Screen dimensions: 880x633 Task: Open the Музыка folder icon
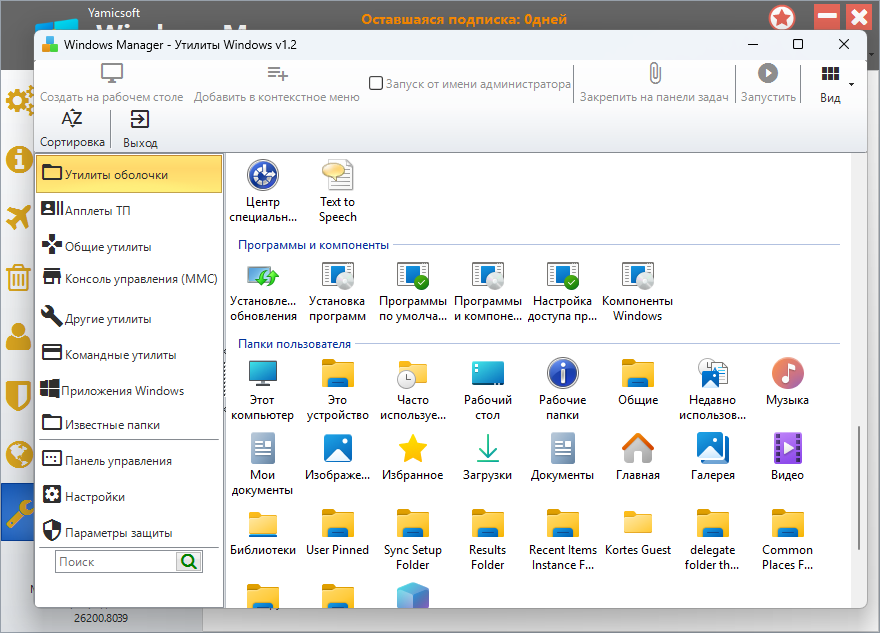(787, 375)
